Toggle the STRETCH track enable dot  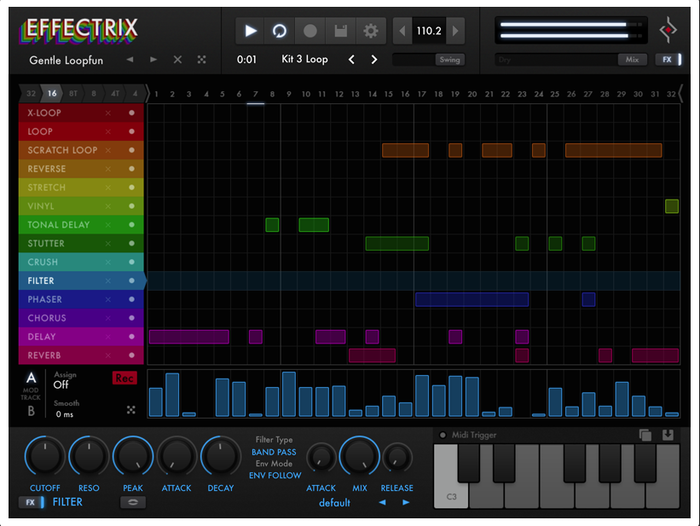click(132, 188)
